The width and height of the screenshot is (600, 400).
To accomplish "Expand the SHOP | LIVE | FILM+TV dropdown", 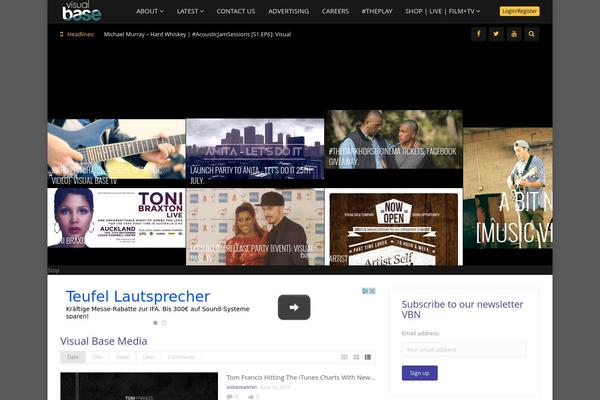I will pyautogui.click(x=442, y=11).
